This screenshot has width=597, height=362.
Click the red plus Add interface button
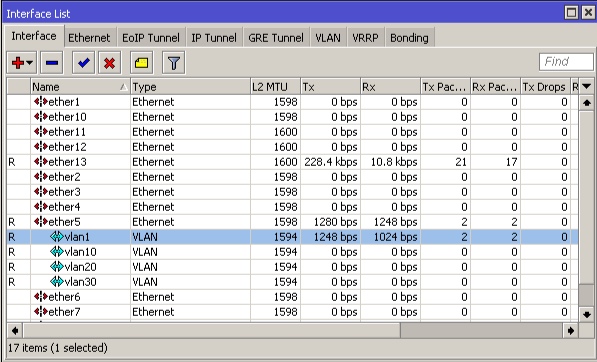[x=22, y=63]
